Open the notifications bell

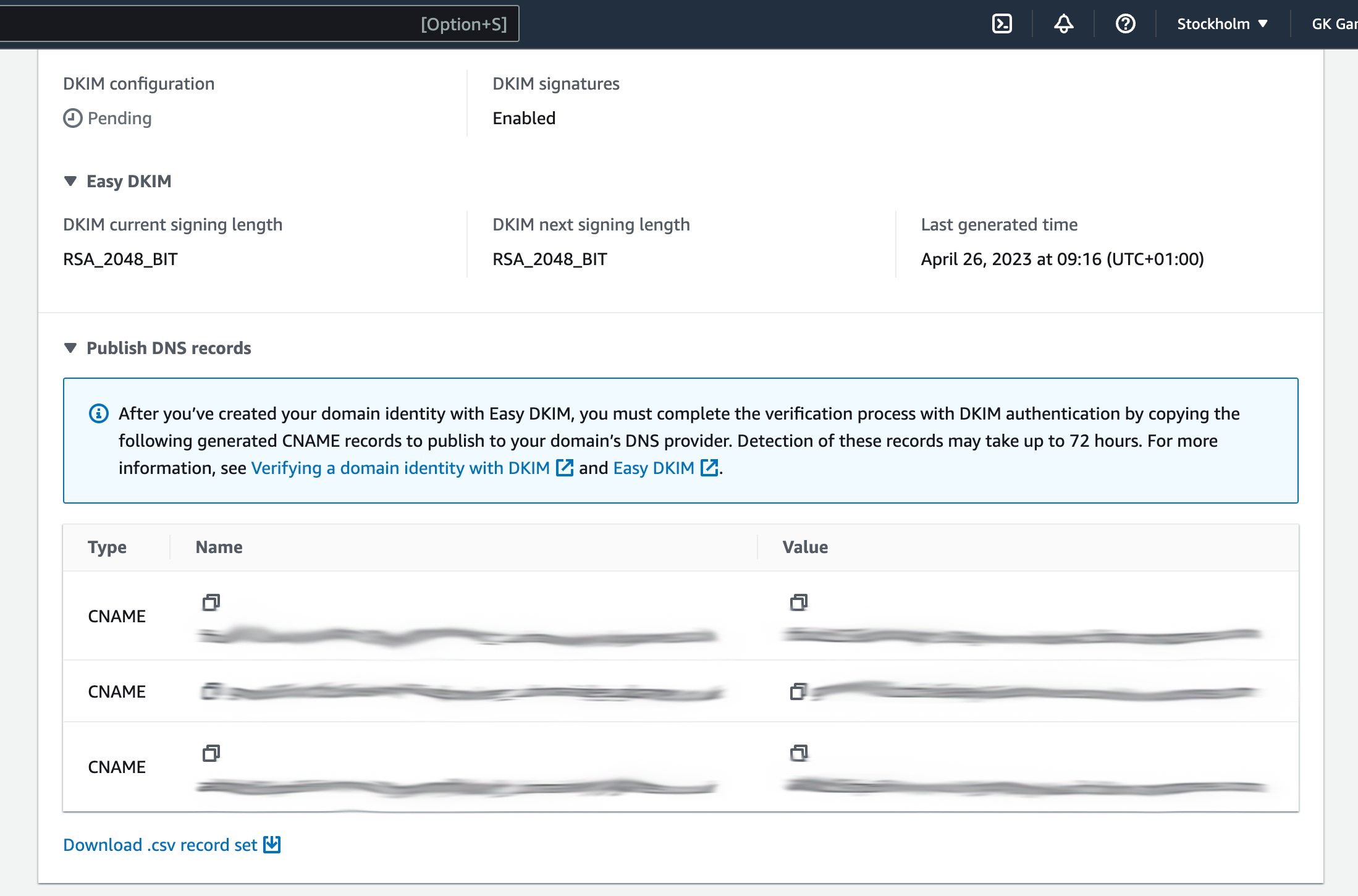[1063, 24]
